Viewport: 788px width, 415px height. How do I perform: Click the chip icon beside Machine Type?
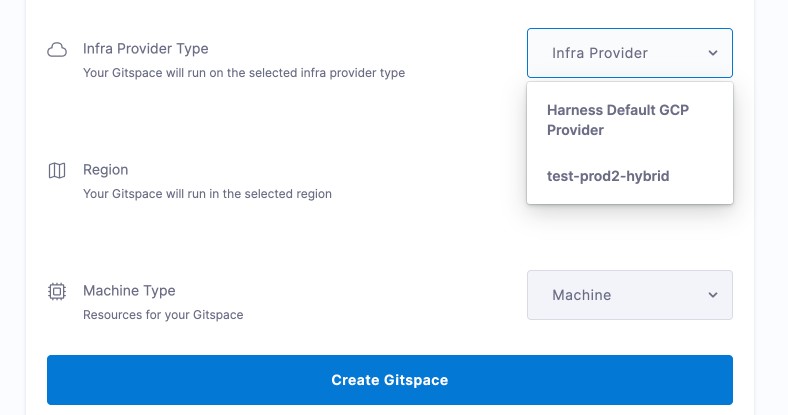[x=57, y=291]
